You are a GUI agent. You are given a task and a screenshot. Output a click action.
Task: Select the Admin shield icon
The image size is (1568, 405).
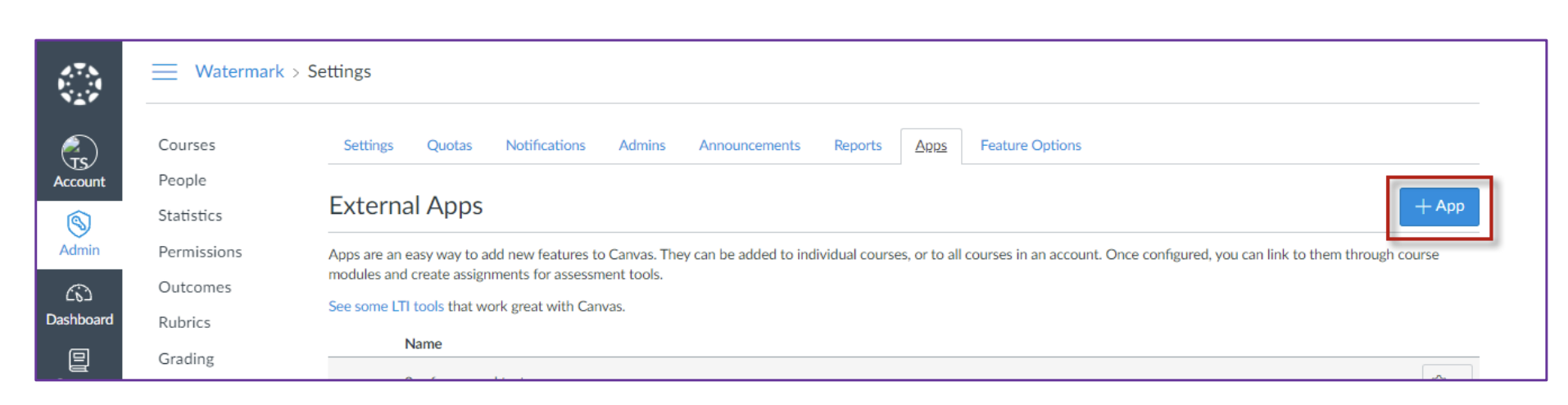pos(79,223)
